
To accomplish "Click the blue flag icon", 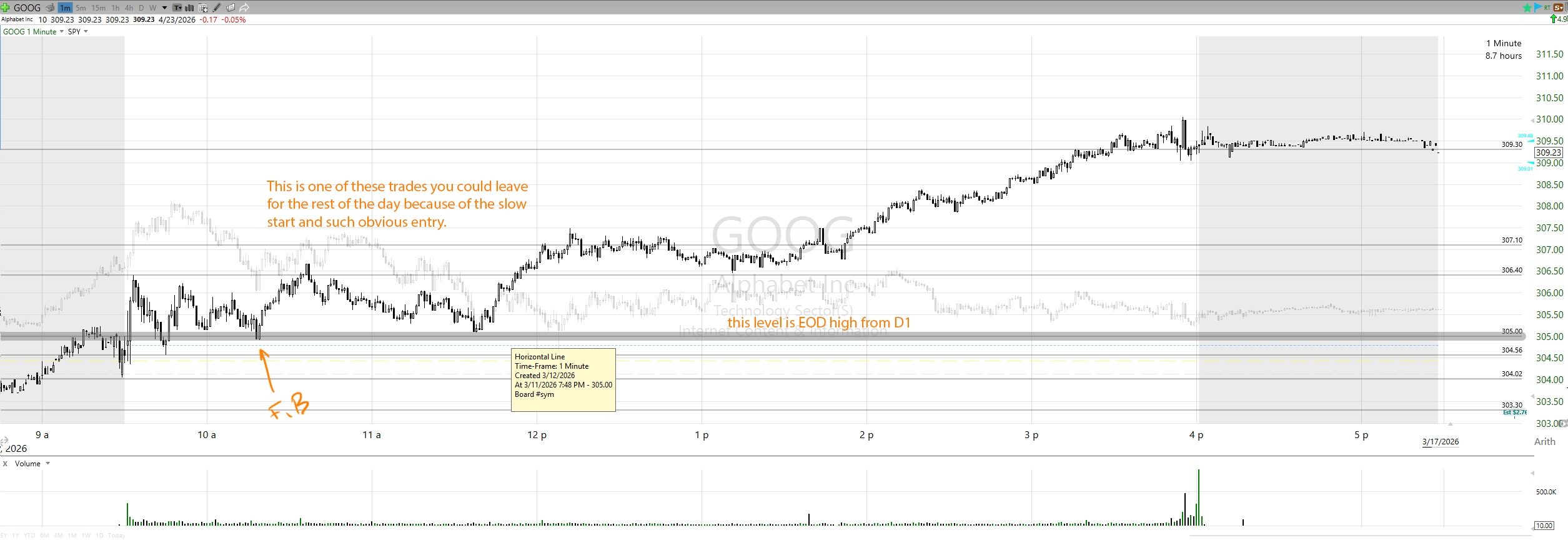I will point(1537,7).
